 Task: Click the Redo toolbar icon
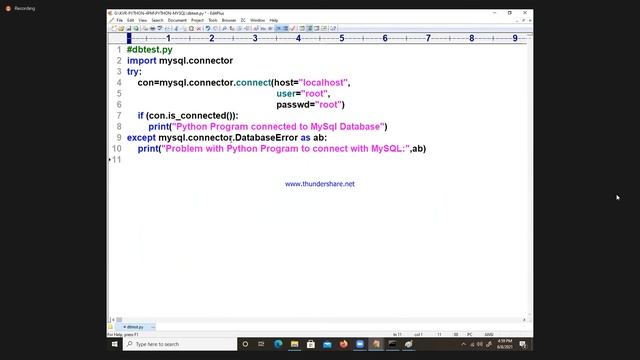coord(215,28)
